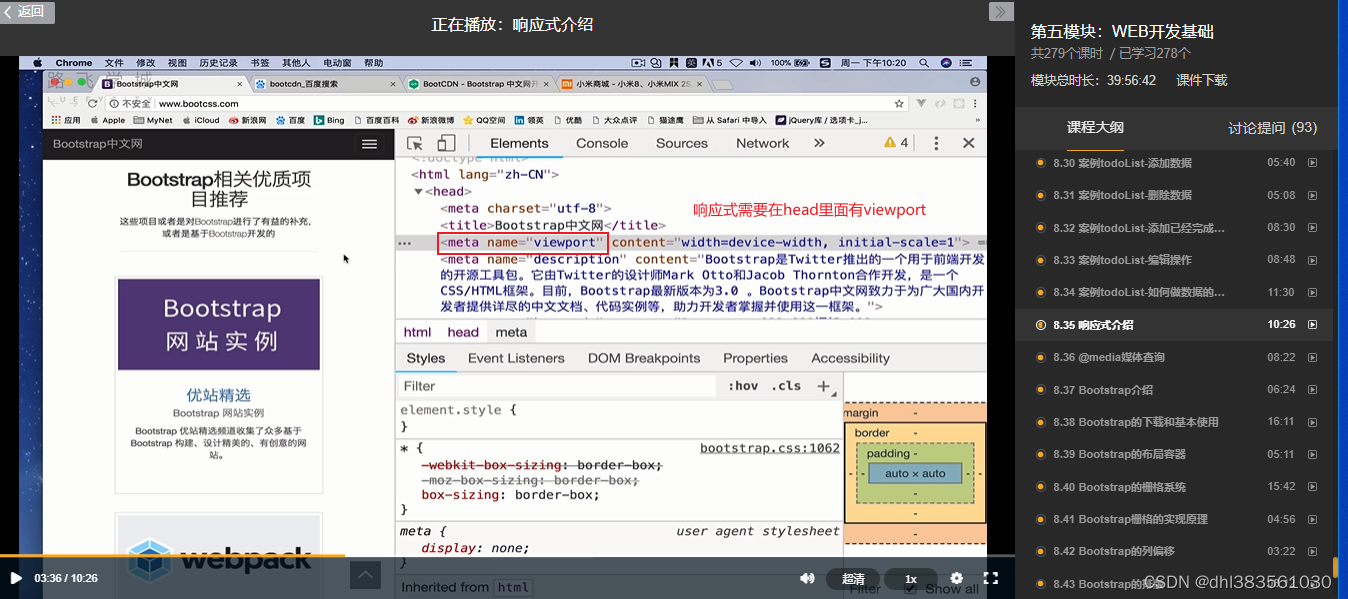Open lesson 8.36 @media媒体查询

(x=1108, y=357)
